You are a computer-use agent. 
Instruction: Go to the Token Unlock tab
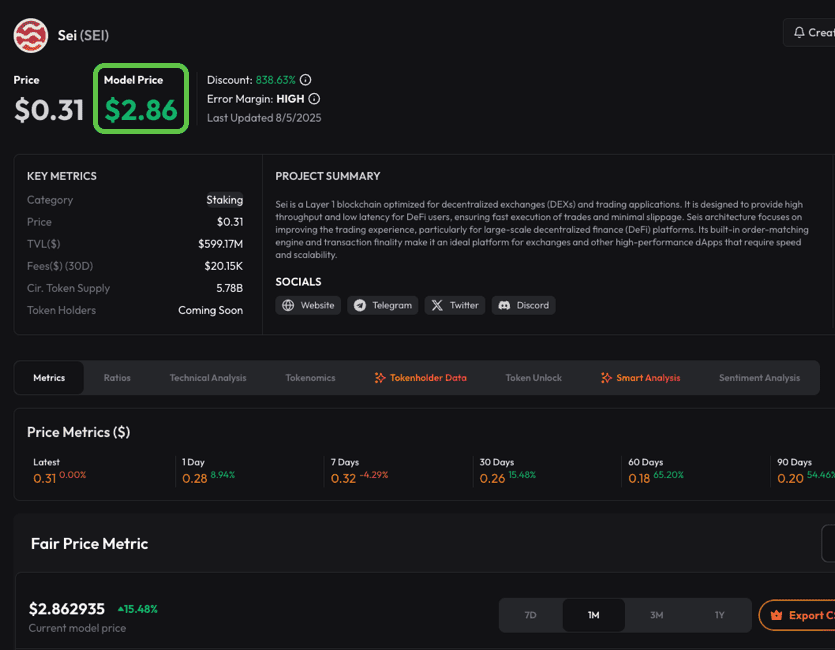pos(533,378)
